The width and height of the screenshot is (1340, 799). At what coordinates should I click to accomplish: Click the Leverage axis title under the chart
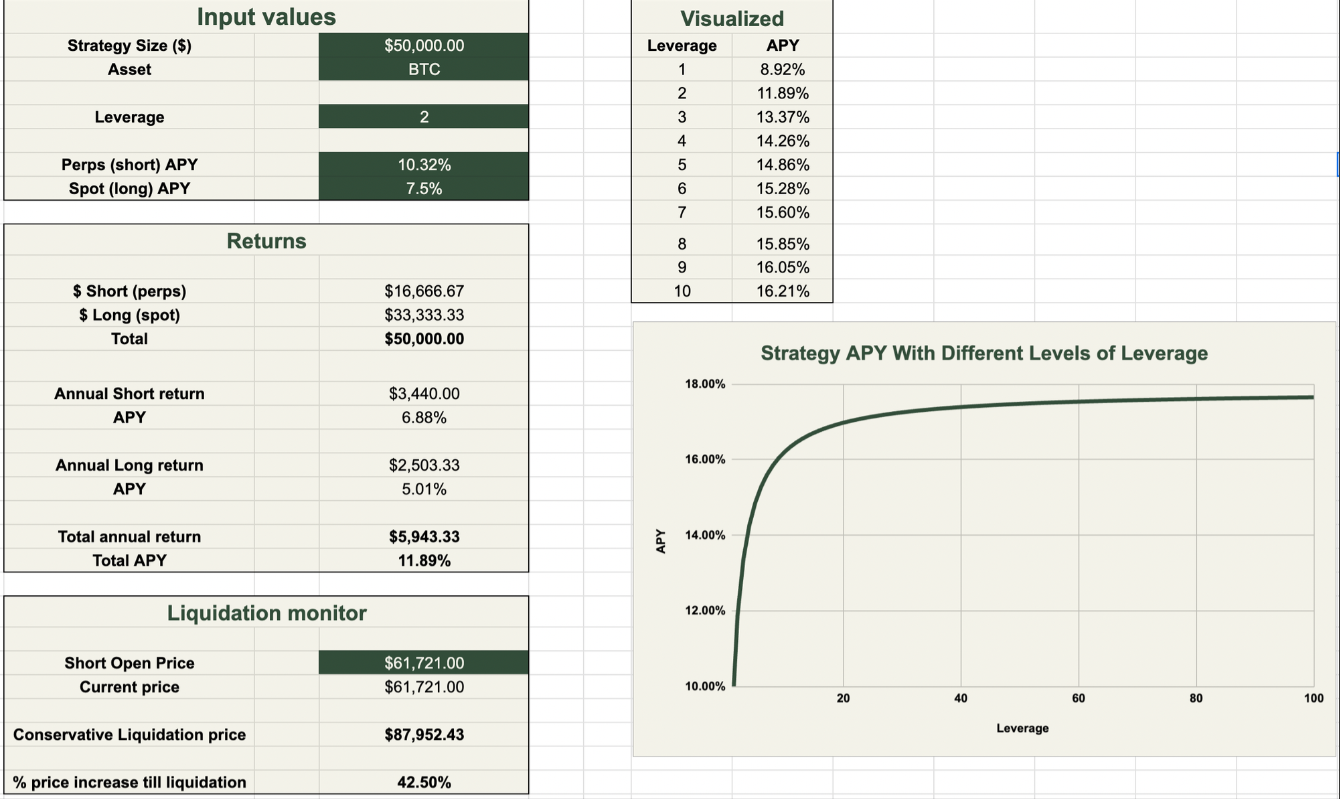tap(1022, 728)
